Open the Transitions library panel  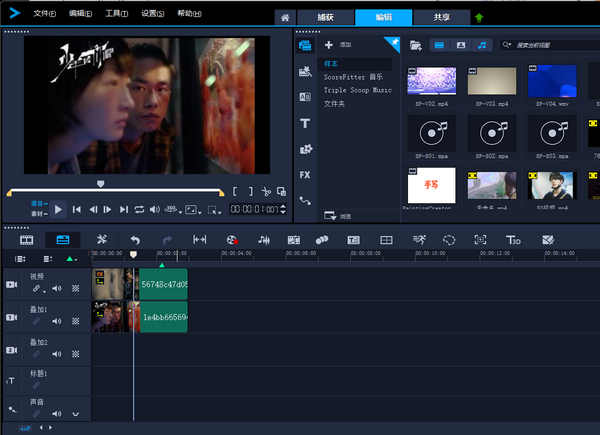click(x=305, y=96)
